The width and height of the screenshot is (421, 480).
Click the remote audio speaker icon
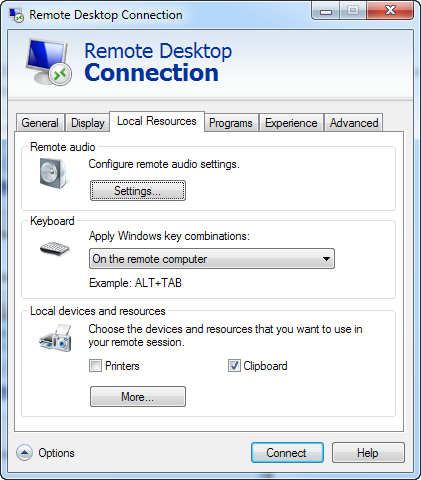click(53, 173)
